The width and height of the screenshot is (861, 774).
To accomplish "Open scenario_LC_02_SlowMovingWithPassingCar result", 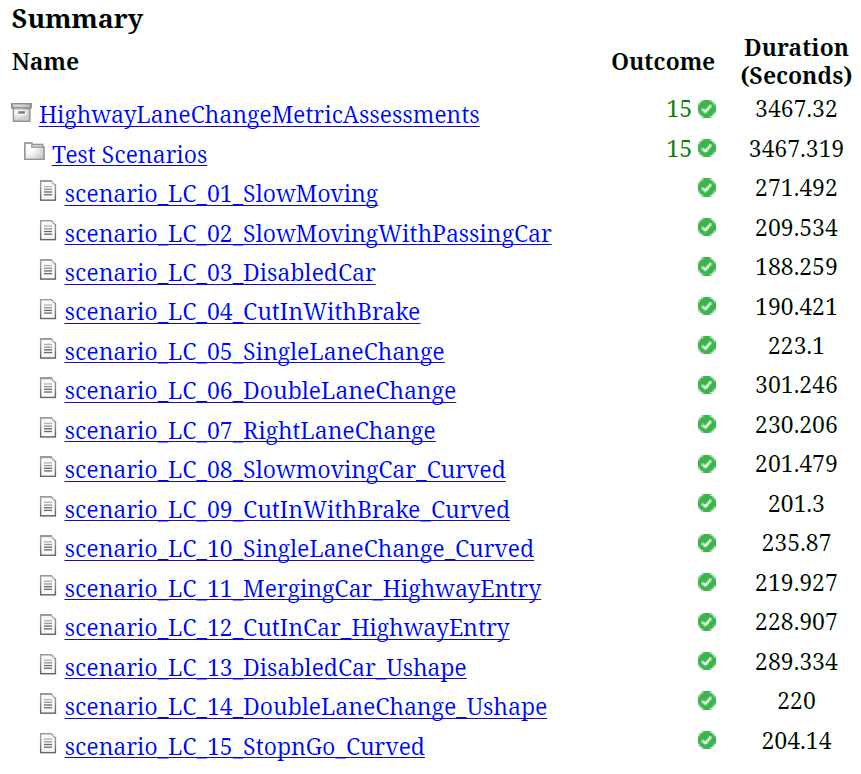I will click(308, 234).
